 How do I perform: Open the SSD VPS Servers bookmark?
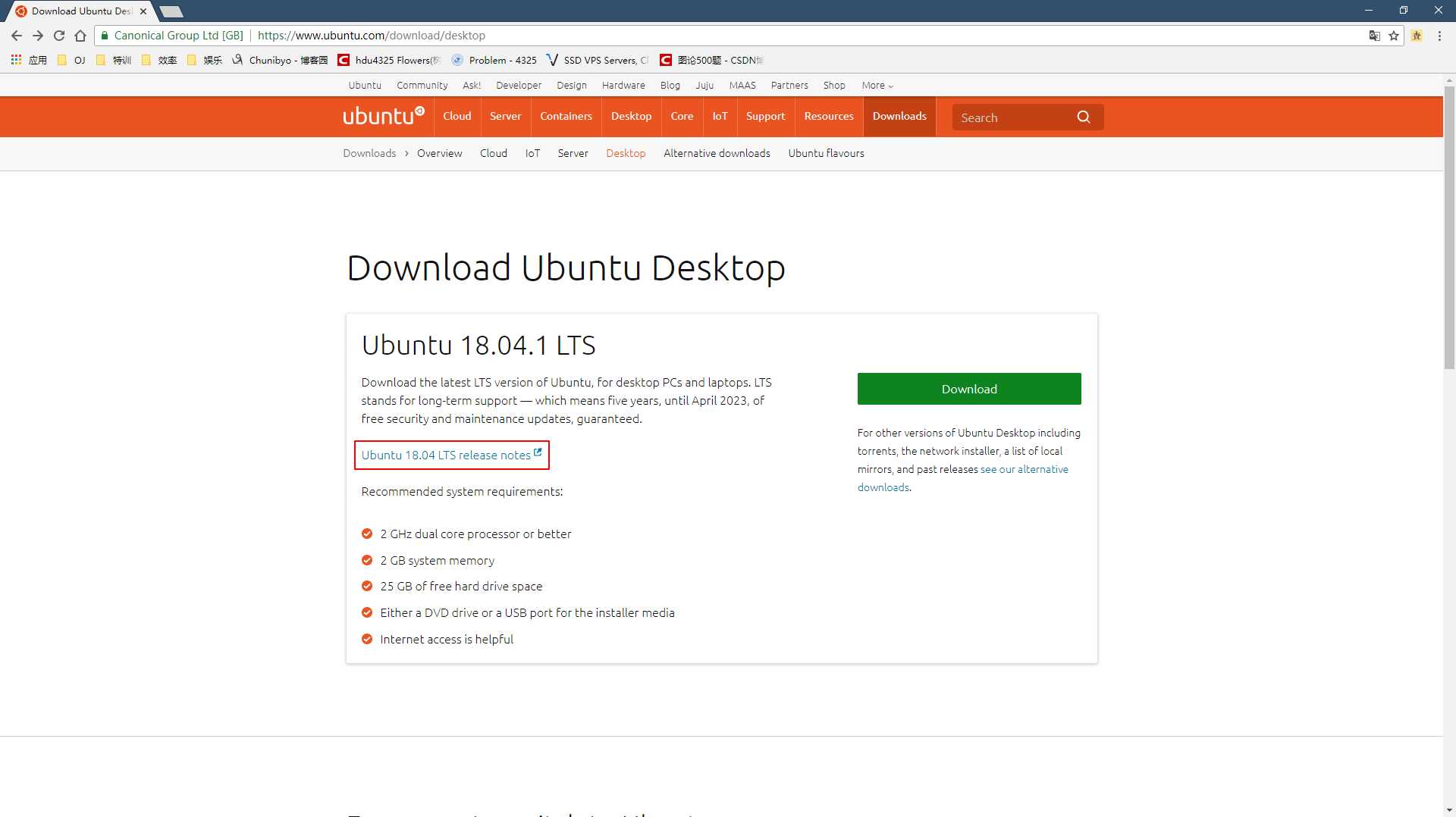tap(598, 60)
